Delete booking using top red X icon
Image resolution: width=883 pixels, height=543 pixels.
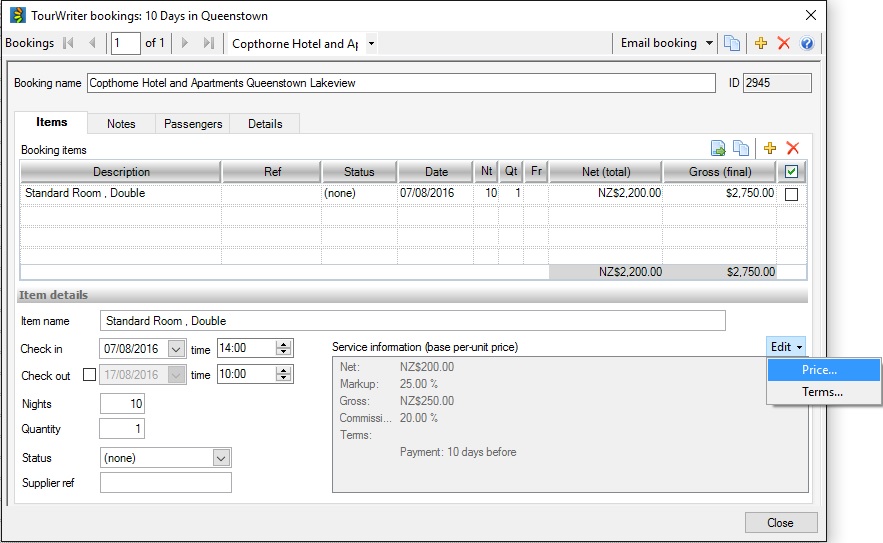tap(784, 43)
